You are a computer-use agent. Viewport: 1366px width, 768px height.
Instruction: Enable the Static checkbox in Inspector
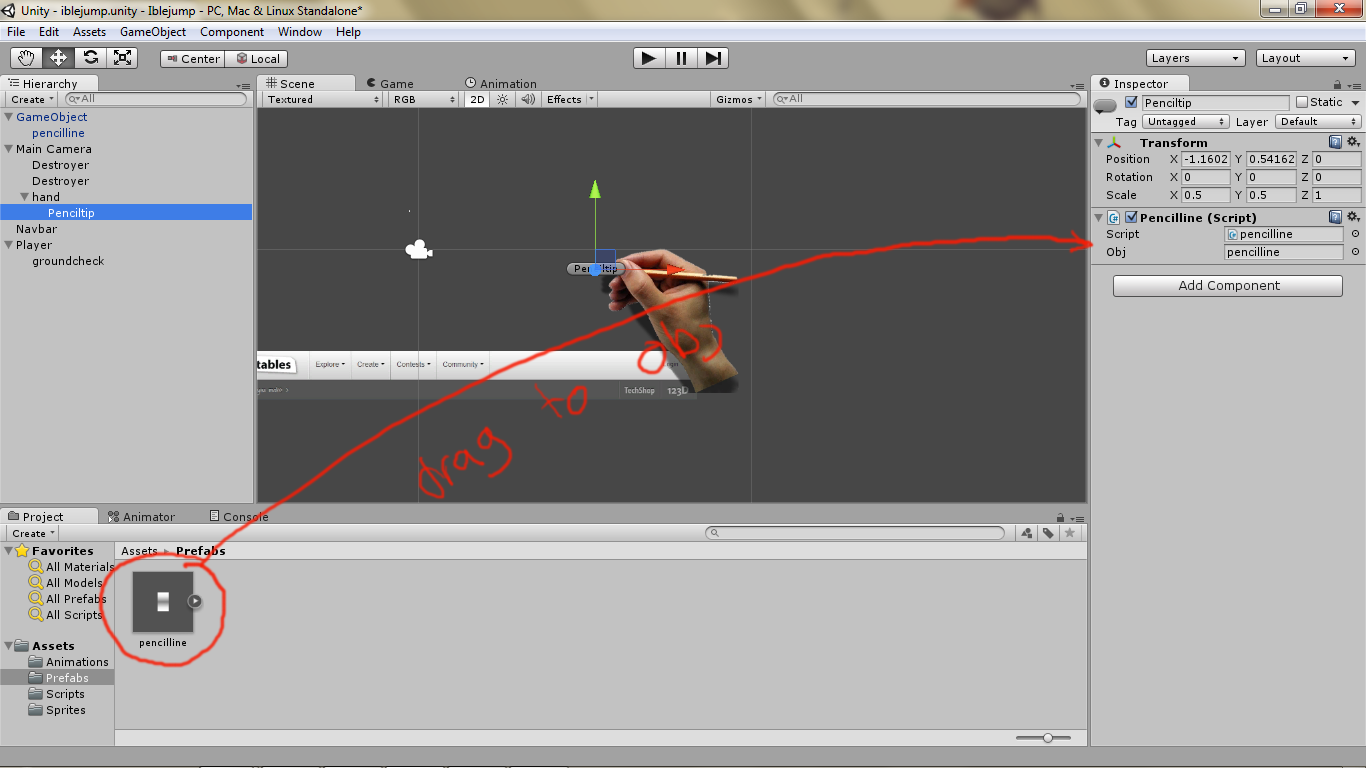coord(1304,102)
